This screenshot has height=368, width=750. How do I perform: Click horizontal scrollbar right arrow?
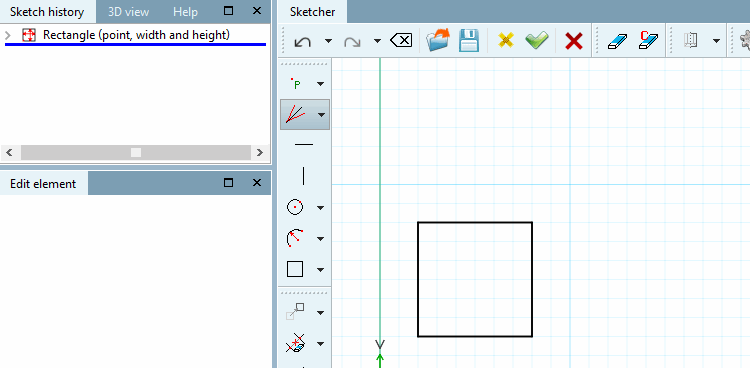pos(259,153)
